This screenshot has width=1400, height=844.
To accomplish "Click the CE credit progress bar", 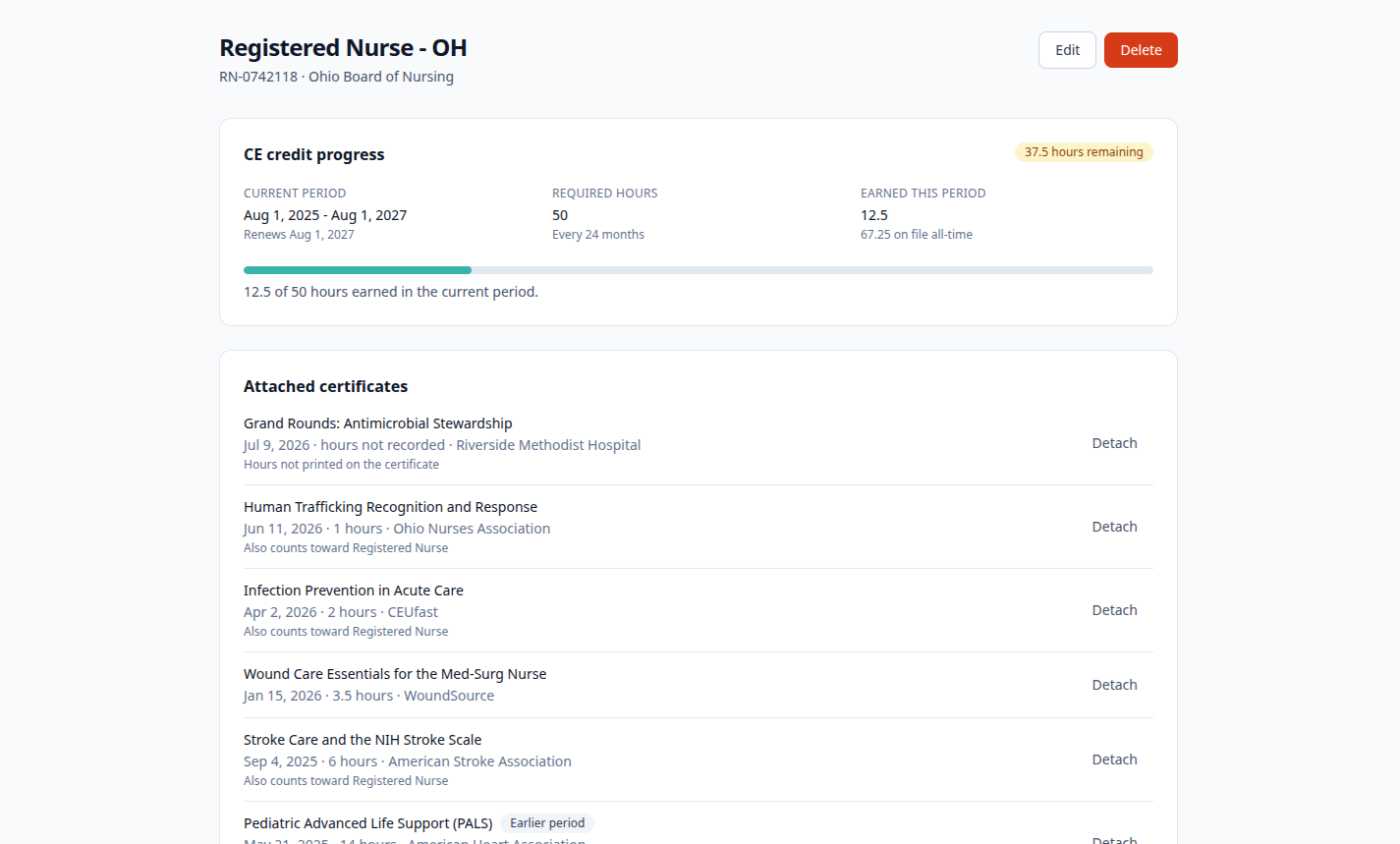I will pos(699,270).
